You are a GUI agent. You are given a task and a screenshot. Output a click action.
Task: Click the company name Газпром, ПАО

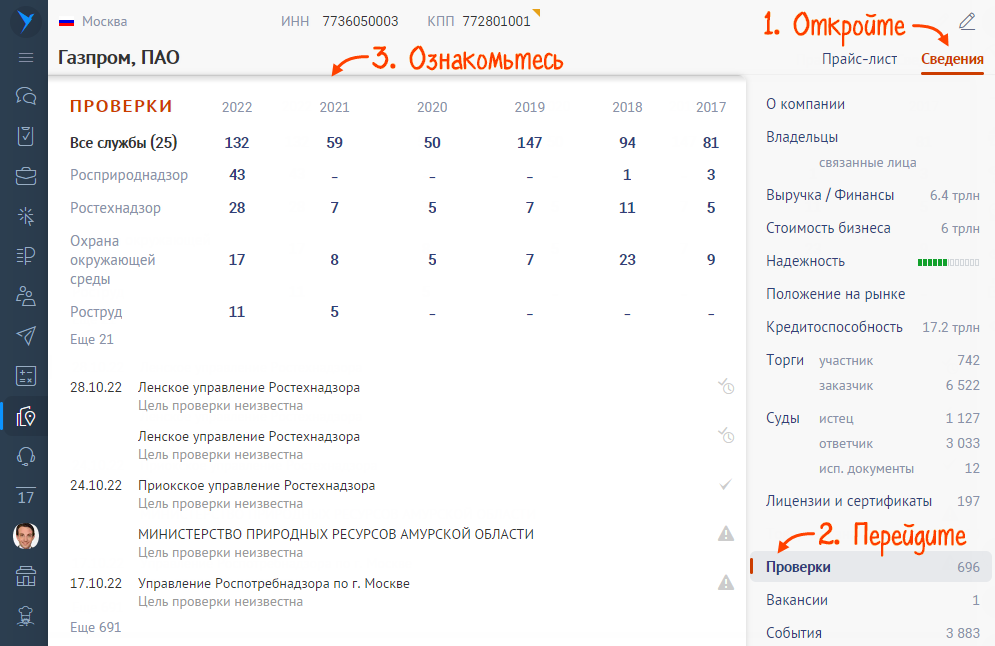(x=119, y=58)
